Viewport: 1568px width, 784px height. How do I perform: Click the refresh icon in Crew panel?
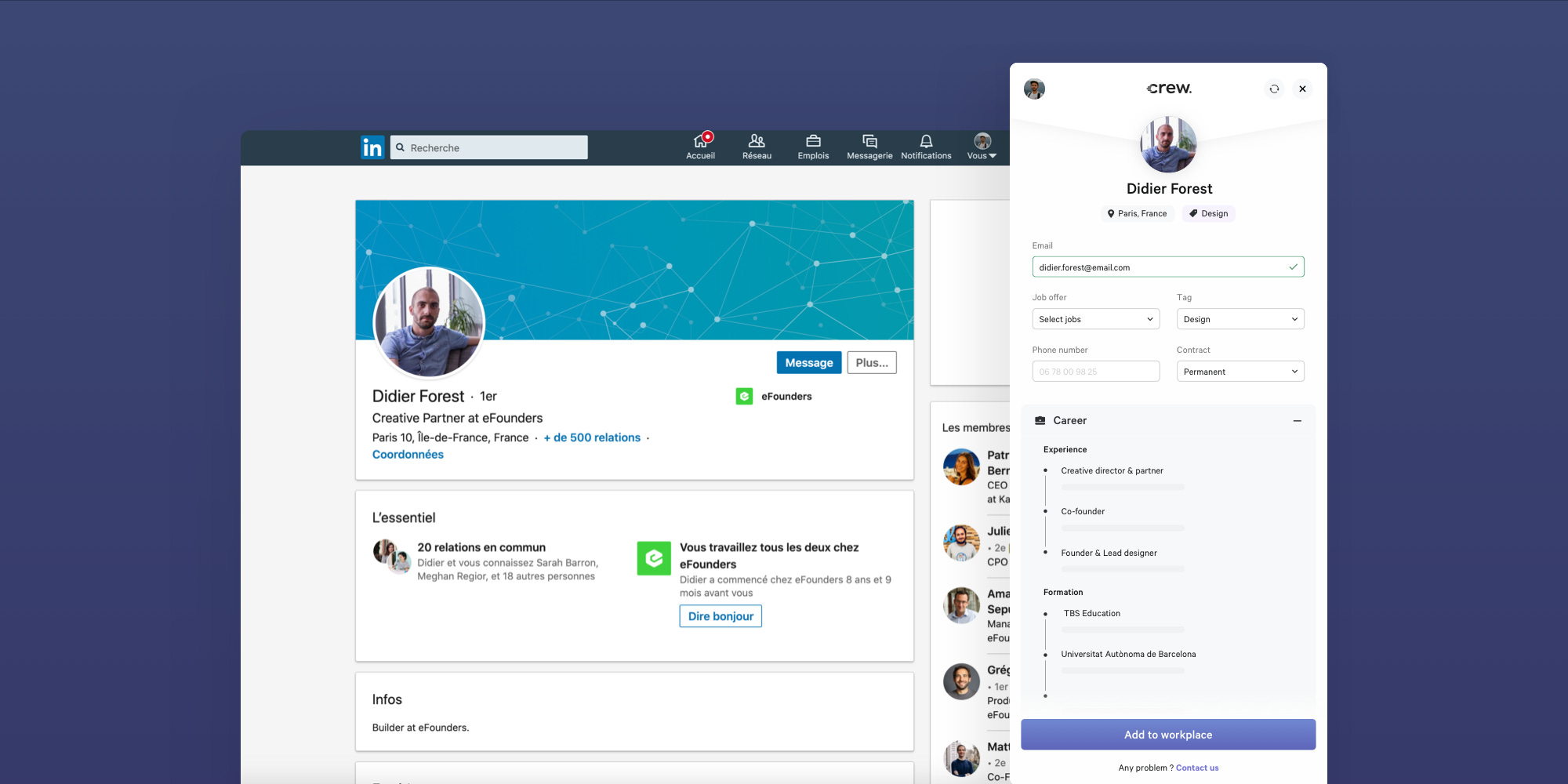coord(1274,89)
